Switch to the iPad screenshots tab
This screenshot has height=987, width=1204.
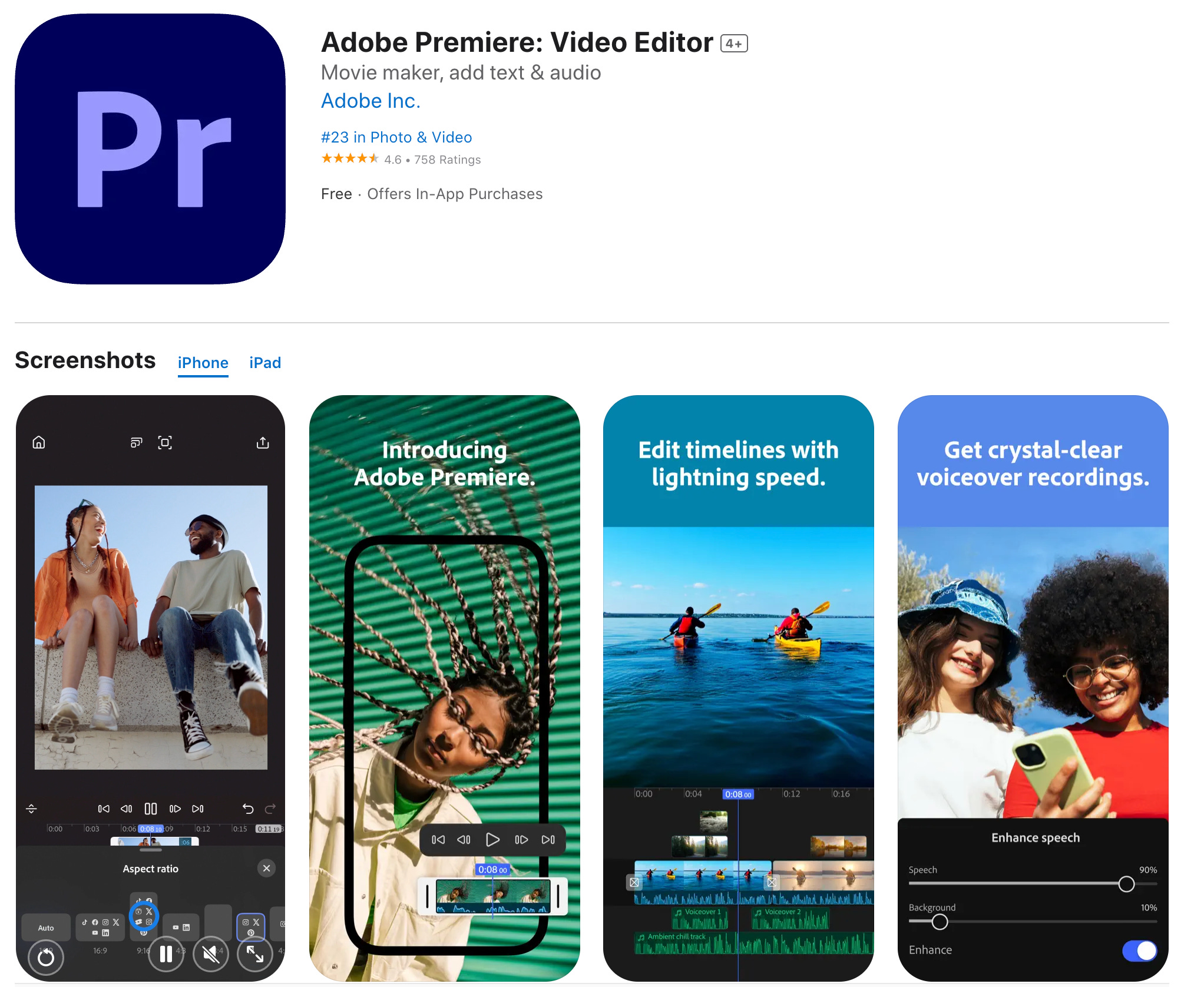point(265,363)
